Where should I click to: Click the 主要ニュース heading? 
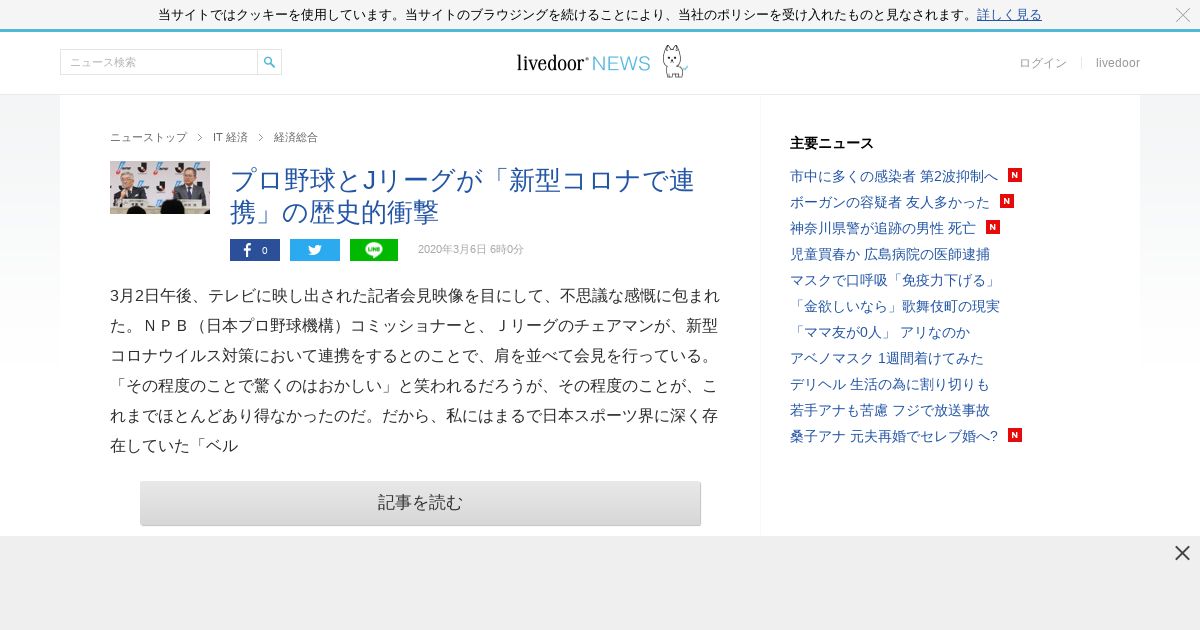832,143
